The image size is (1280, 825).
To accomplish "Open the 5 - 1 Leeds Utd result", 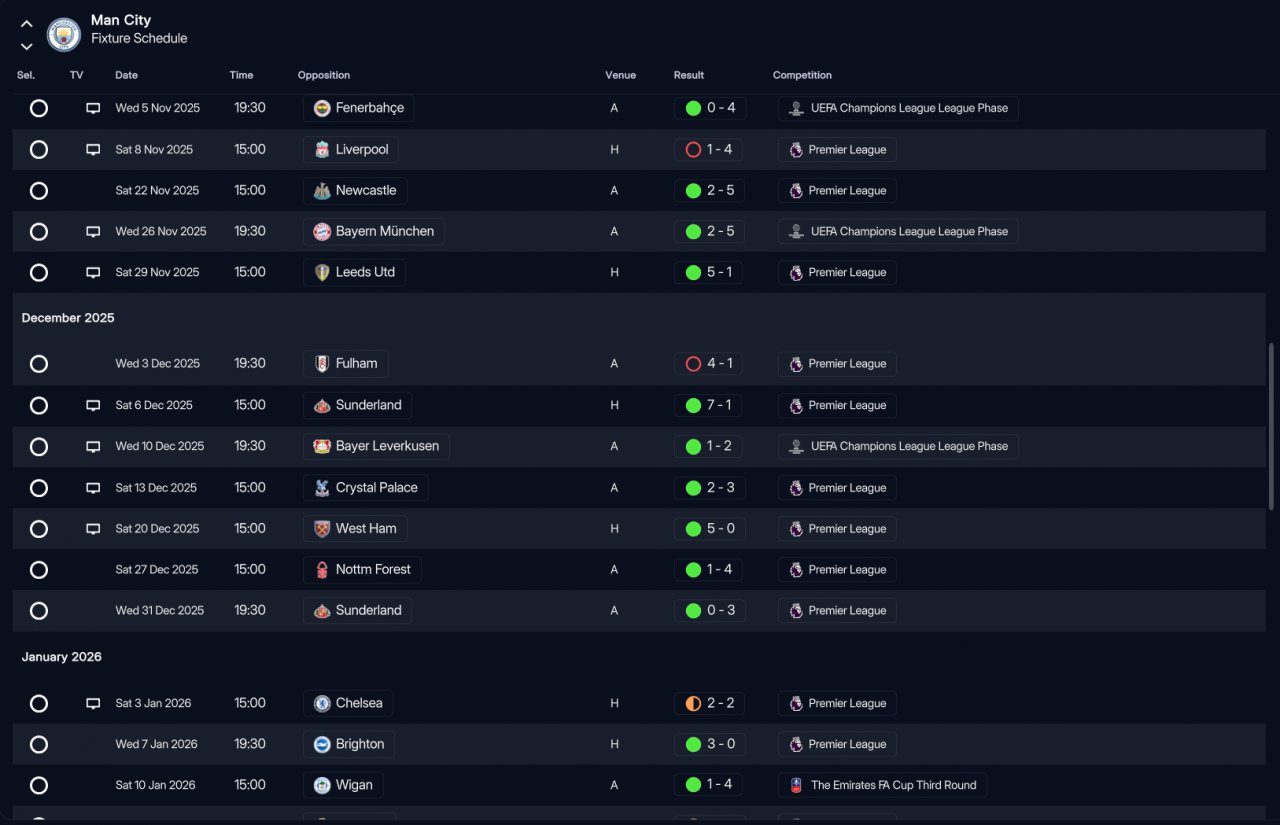I will (x=719, y=273).
